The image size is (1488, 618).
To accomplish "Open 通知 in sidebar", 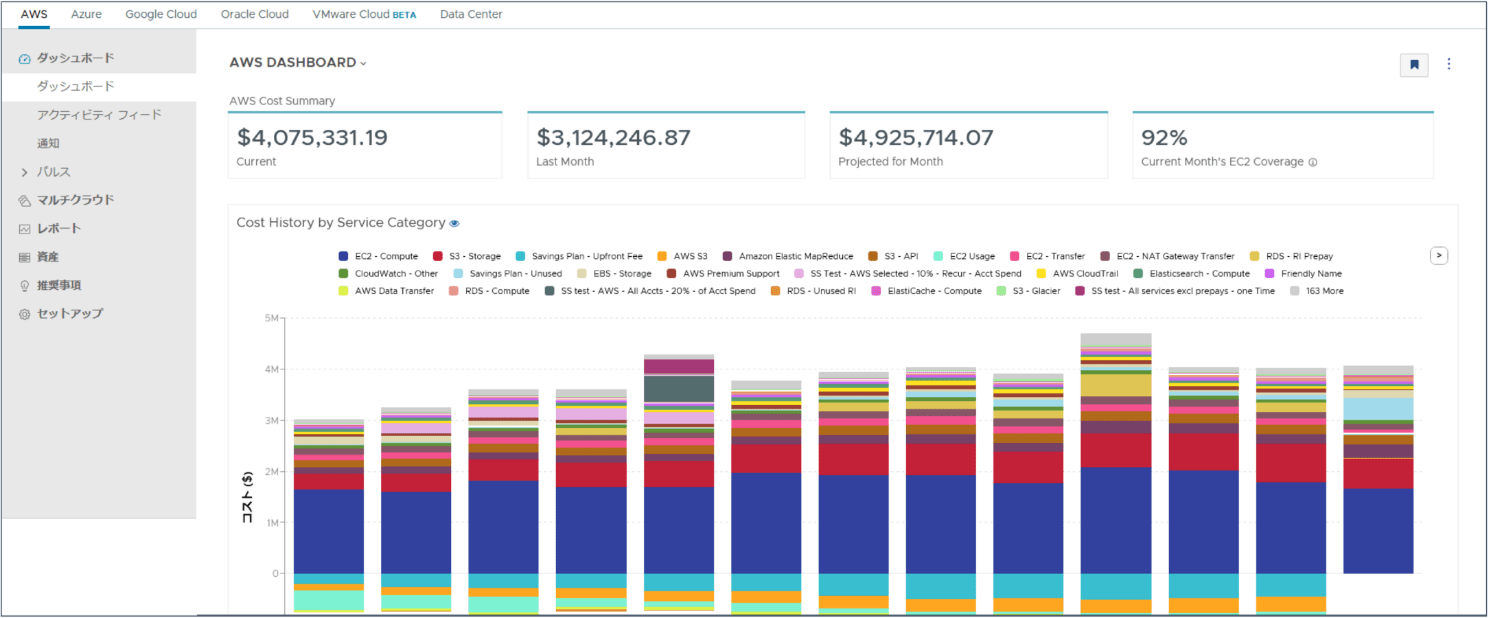I will pos(48,143).
